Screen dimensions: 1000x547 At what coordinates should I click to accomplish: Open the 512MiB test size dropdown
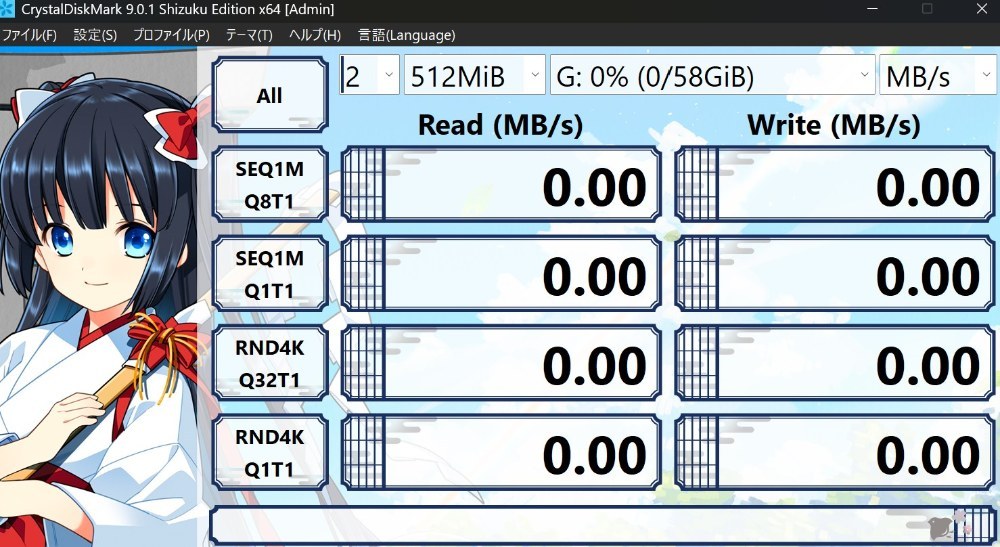pyautogui.click(x=474, y=75)
